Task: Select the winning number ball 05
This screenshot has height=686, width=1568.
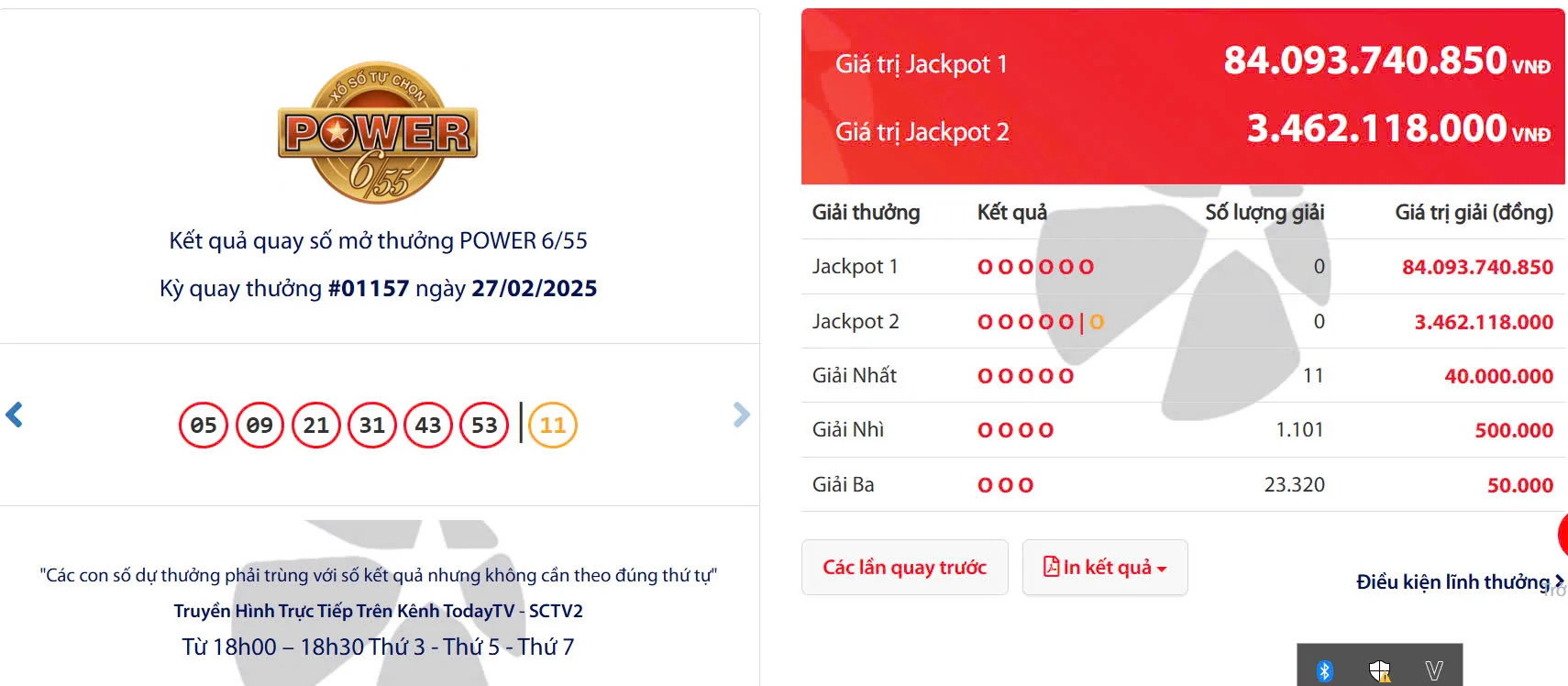Action: (x=204, y=425)
